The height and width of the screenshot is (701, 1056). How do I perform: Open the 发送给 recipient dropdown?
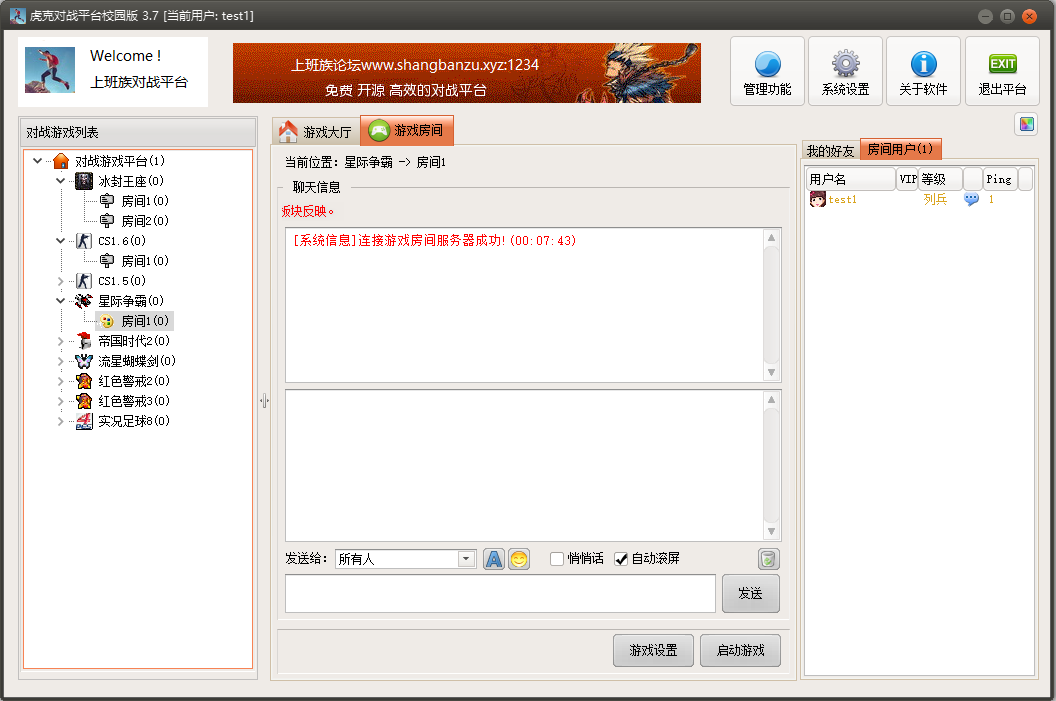click(x=465, y=559)
